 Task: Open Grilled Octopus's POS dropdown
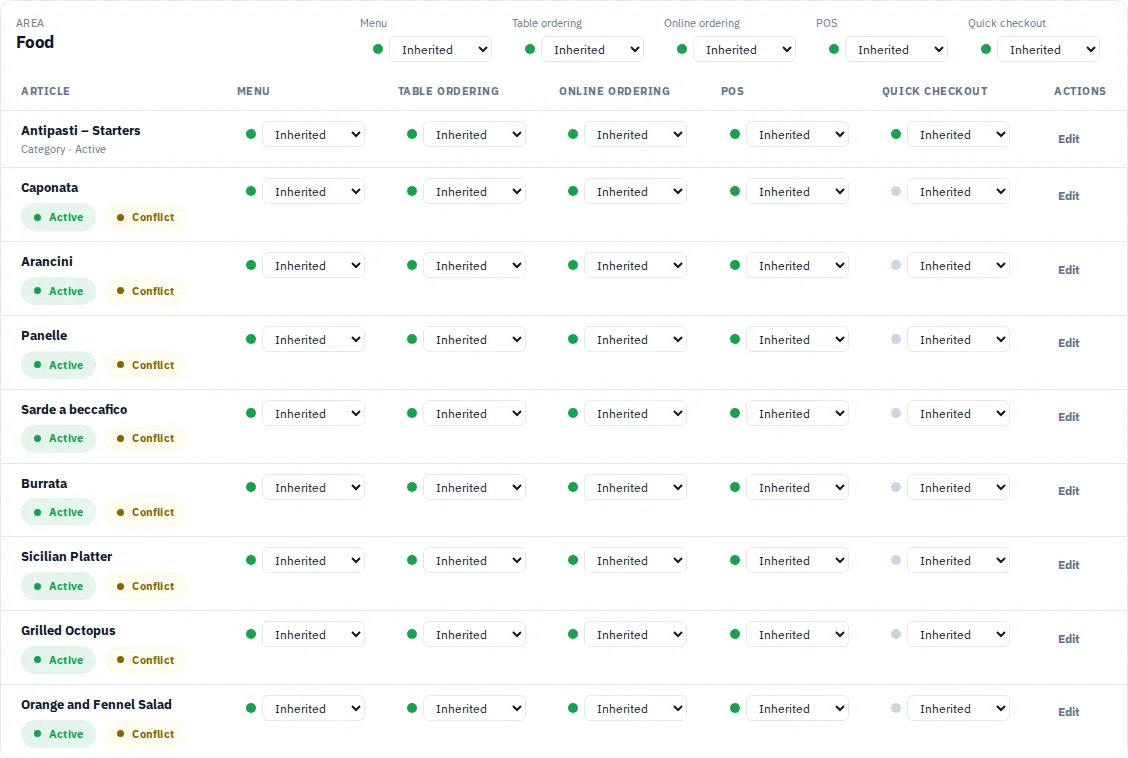797,635
